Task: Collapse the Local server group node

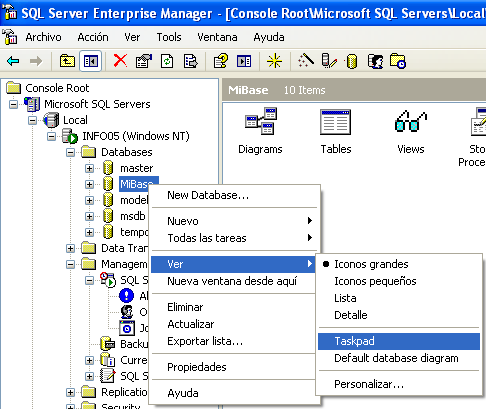Action: 32,120
